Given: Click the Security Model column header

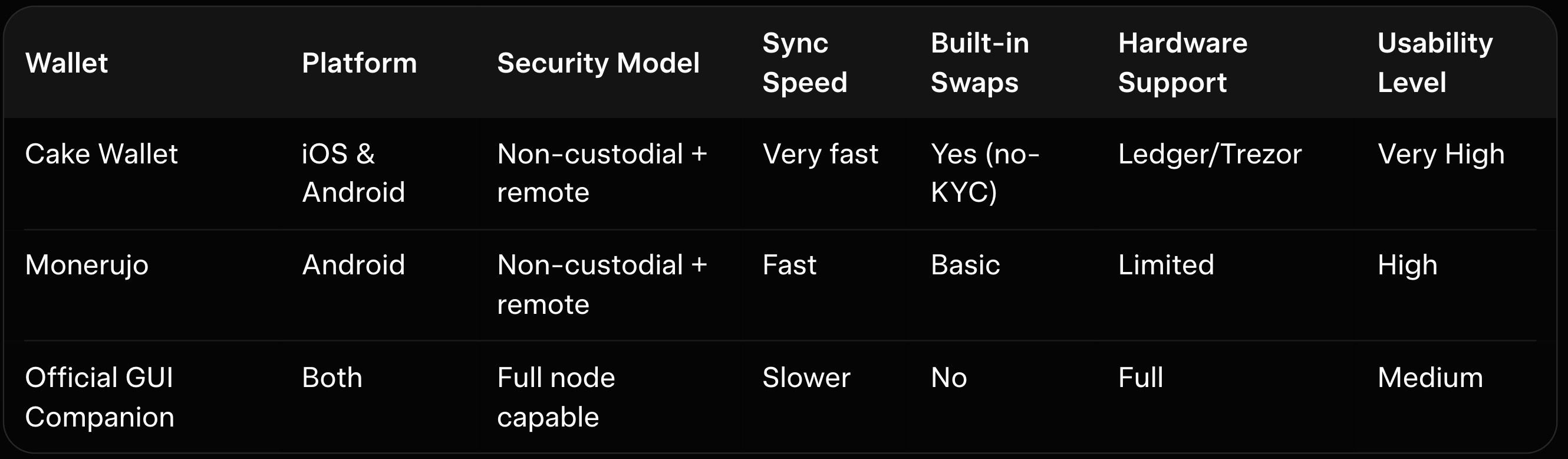Looking at the screenshot, I should (x=598, y=63).
